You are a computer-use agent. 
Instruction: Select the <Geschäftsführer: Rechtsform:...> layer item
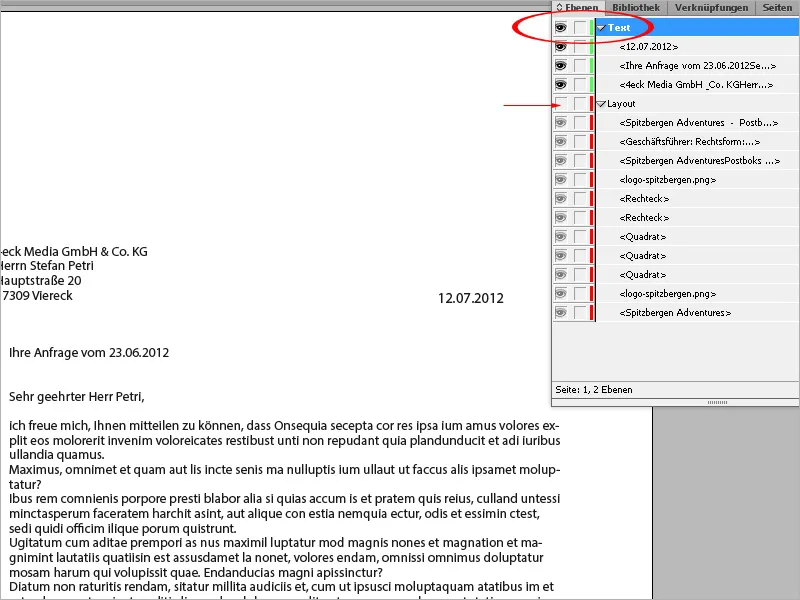coord(690,141)
